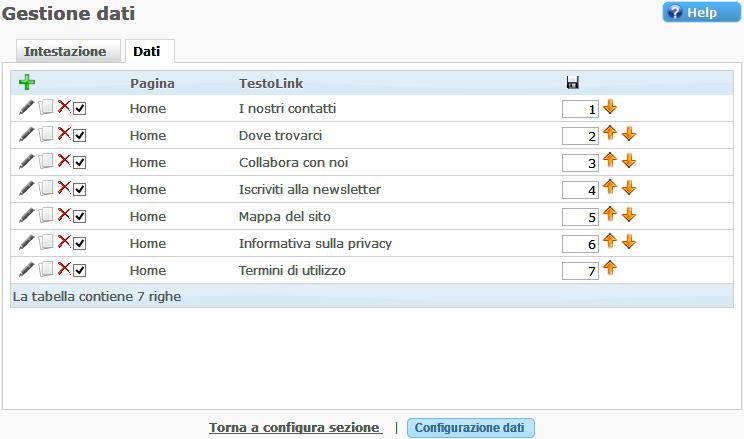Screen dimensions: 744x439
Task: Copy the 'Collabora con noi' row
Action: [45, 162]
